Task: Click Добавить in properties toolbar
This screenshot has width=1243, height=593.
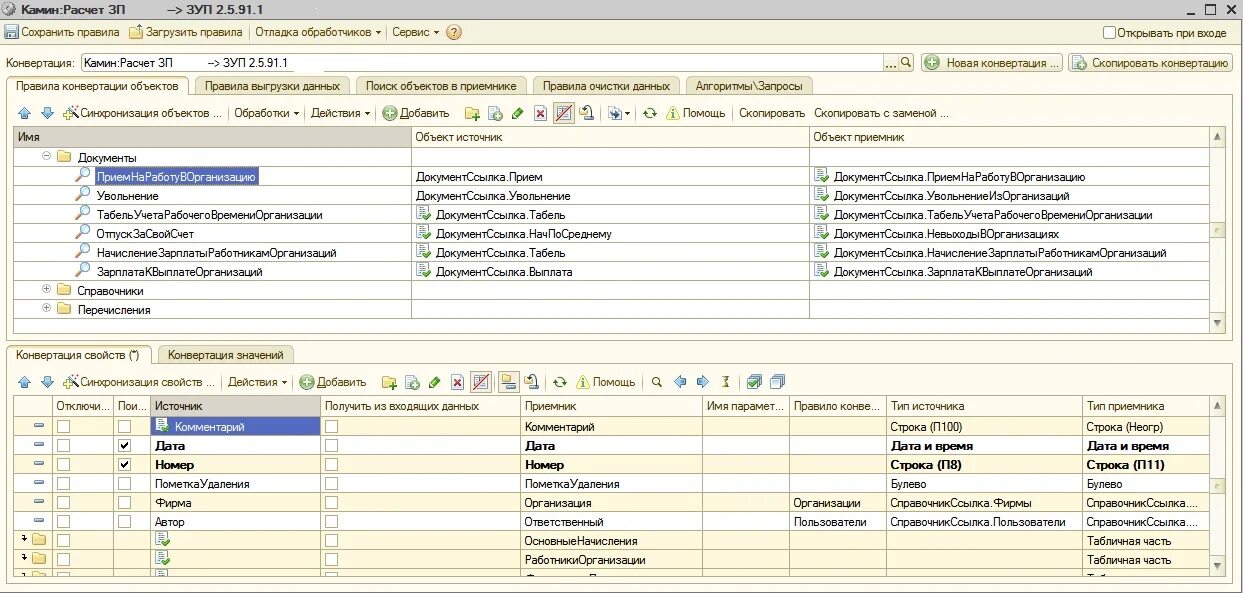Action: pyautogui.click(x=333, y=382)
